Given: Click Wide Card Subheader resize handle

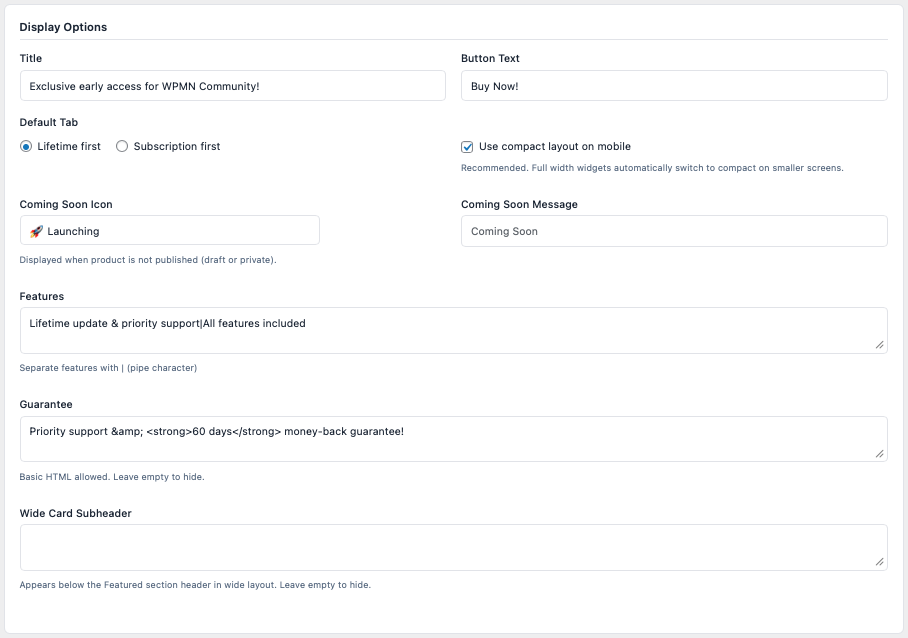Looking at the screenshot, I should [x=880, y=562].
